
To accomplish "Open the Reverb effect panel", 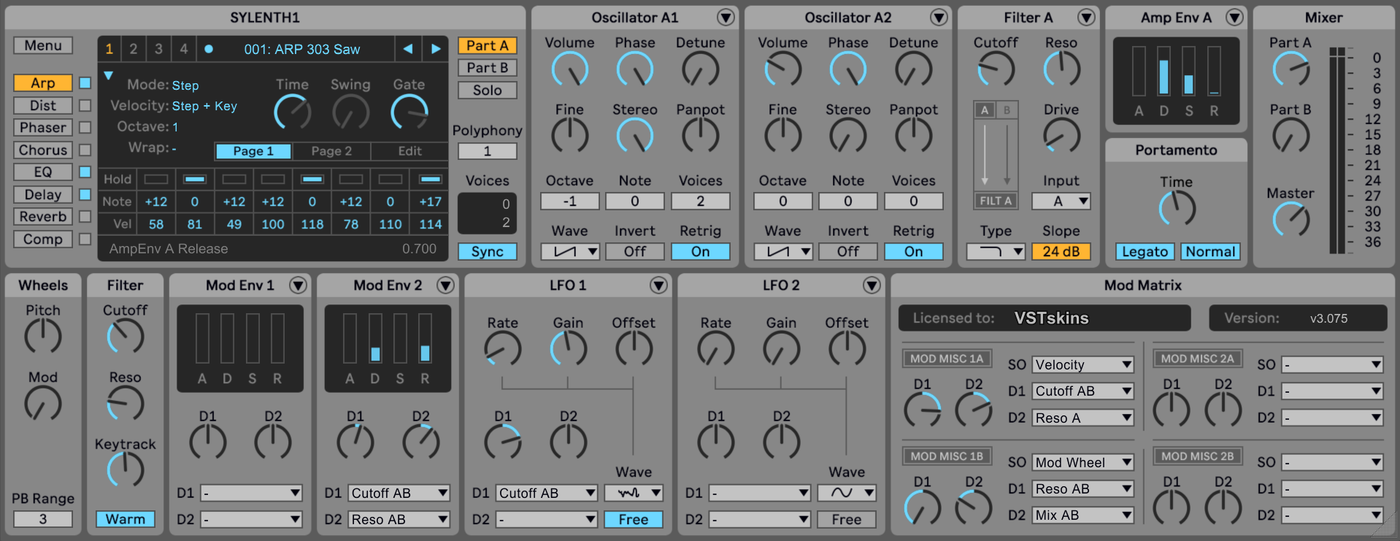I will (43, 216).
